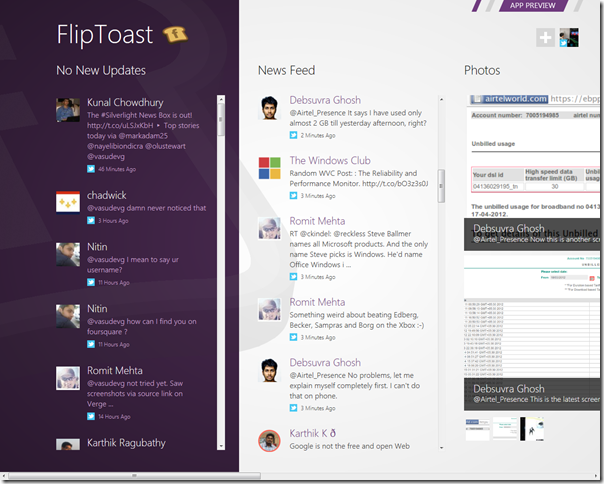Click the APP PREVIEW banner

coord(533,5)
